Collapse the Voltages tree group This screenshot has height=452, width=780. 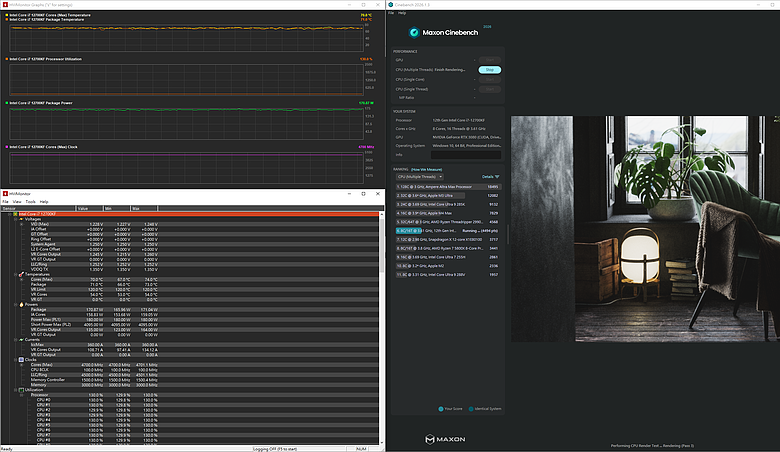pyautogui.click(x=15, y=219)
